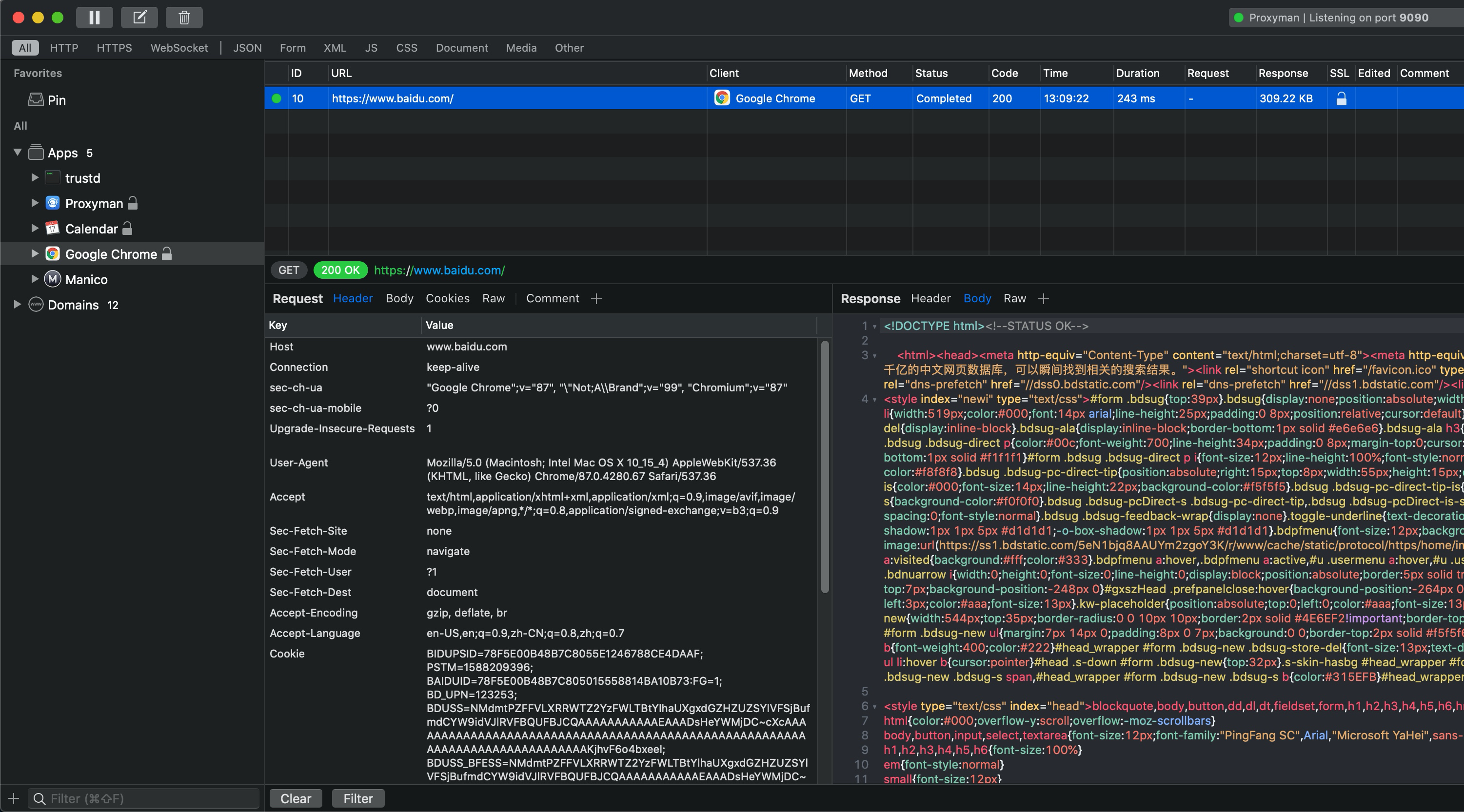This screenshot has width=1464, height=812.
Task: Expand the trustd tree item
Action: (35, 178)
